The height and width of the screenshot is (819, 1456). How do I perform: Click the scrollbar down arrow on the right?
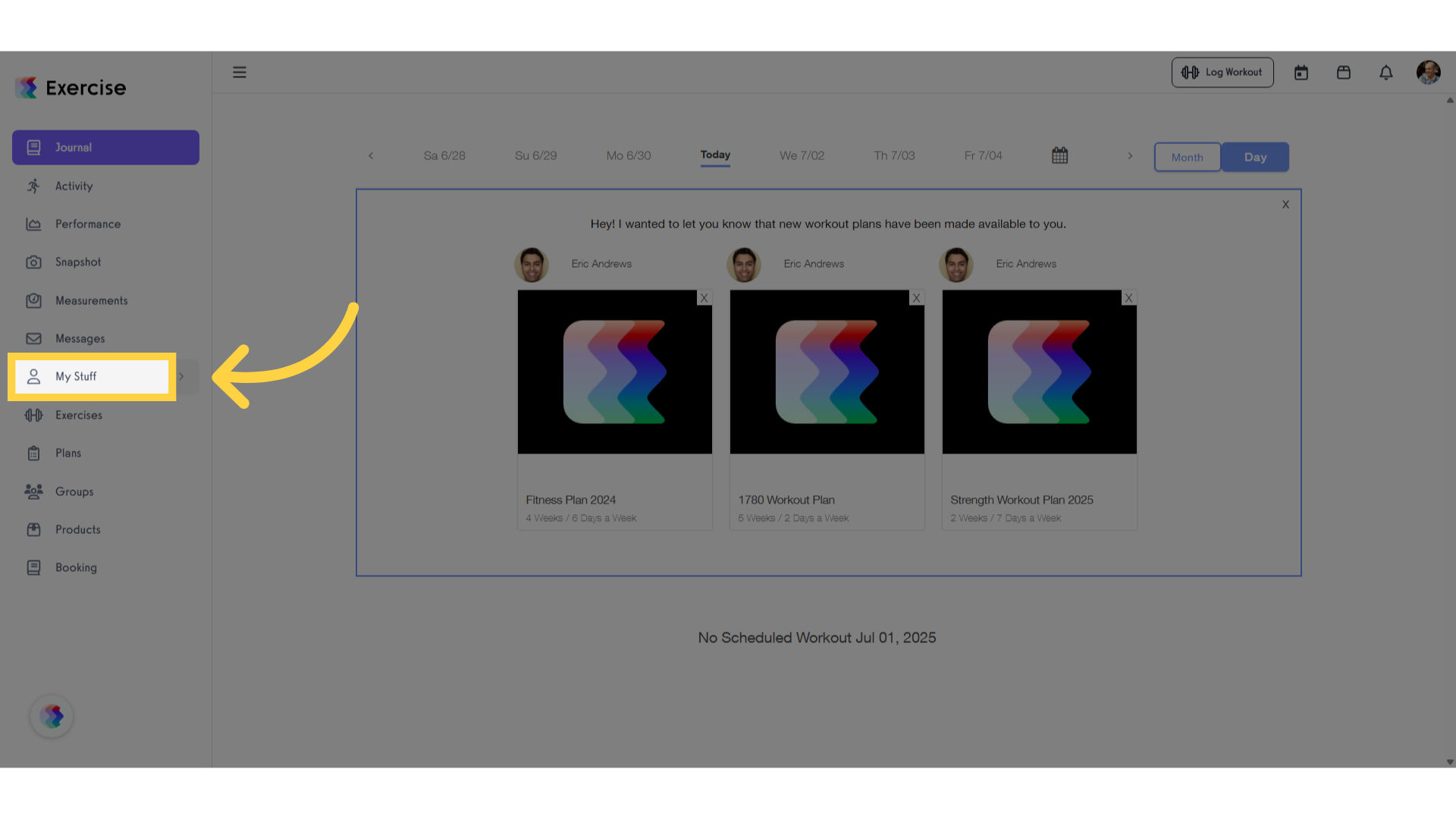(x=1450, y=762)
